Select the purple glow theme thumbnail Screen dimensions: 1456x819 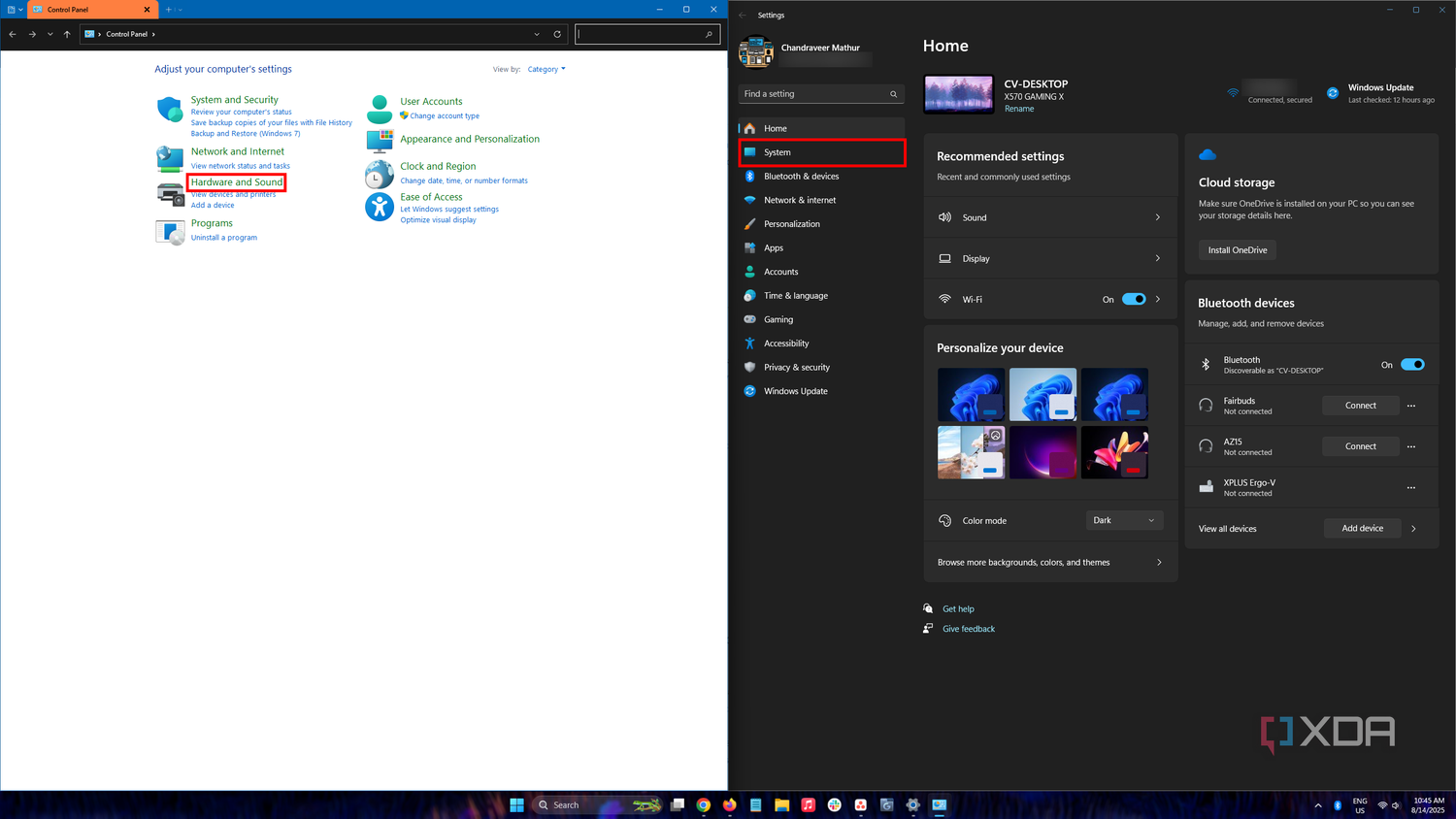click(x=1042, y=452)
